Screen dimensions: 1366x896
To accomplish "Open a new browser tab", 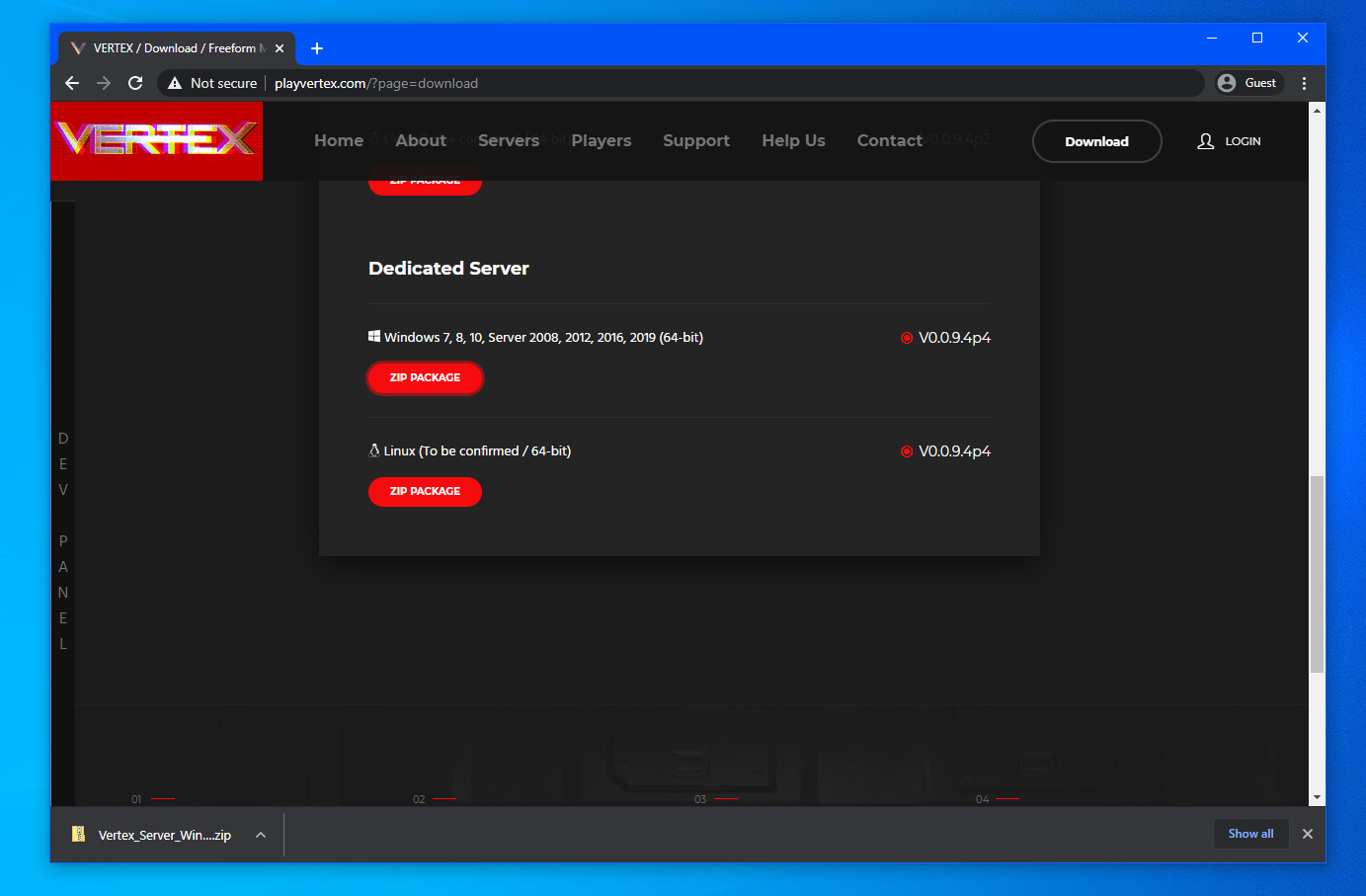I will [x=317, y=48].
